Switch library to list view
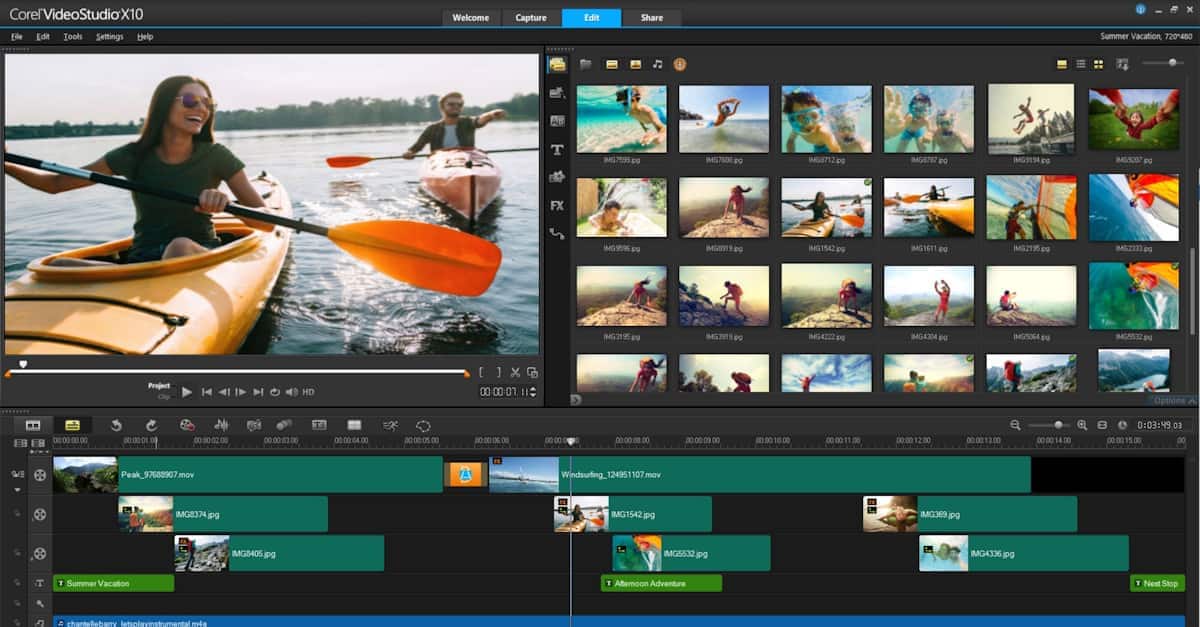Image resolution: width=1200 pixels, height=627 pixels. click(1080, 64)
